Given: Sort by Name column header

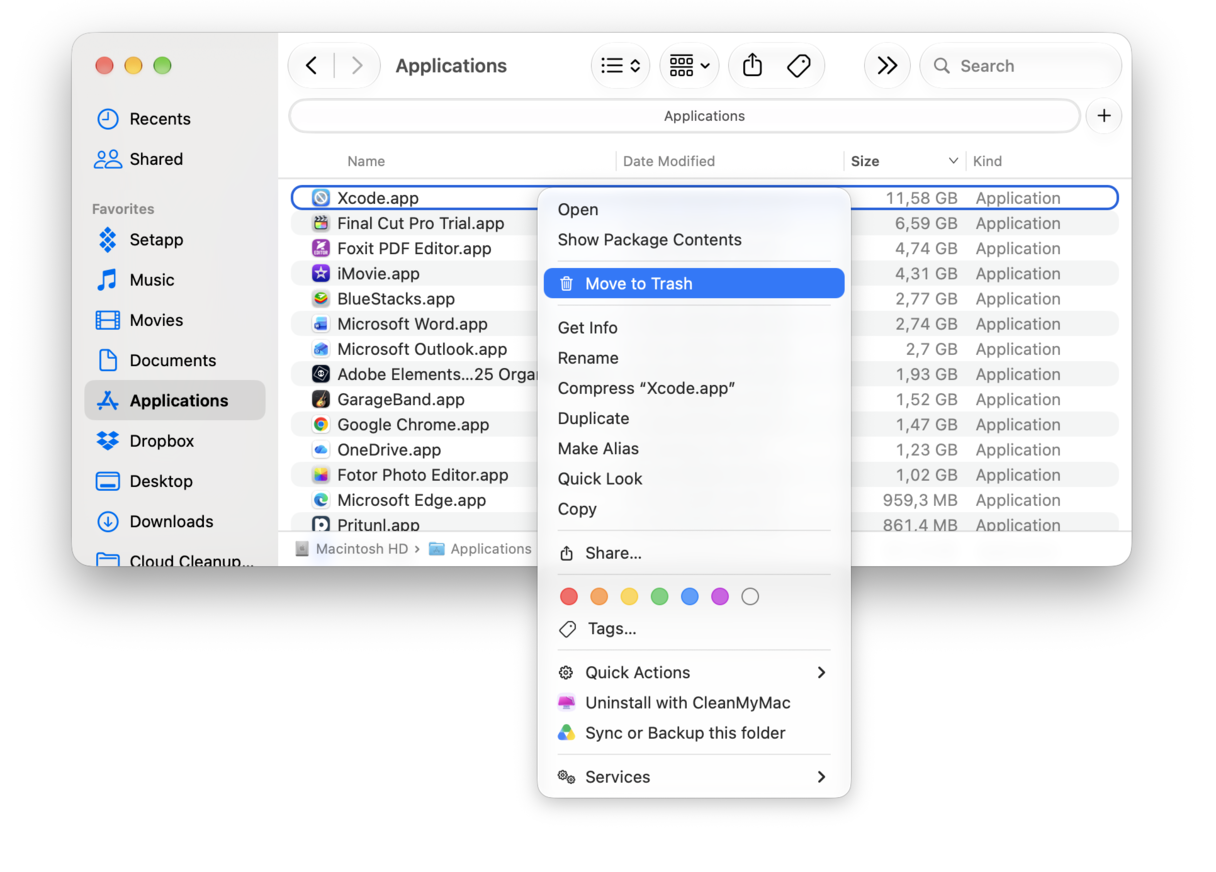Looking at the screenshot, I should pyautogui.click(x=366, y=161).
